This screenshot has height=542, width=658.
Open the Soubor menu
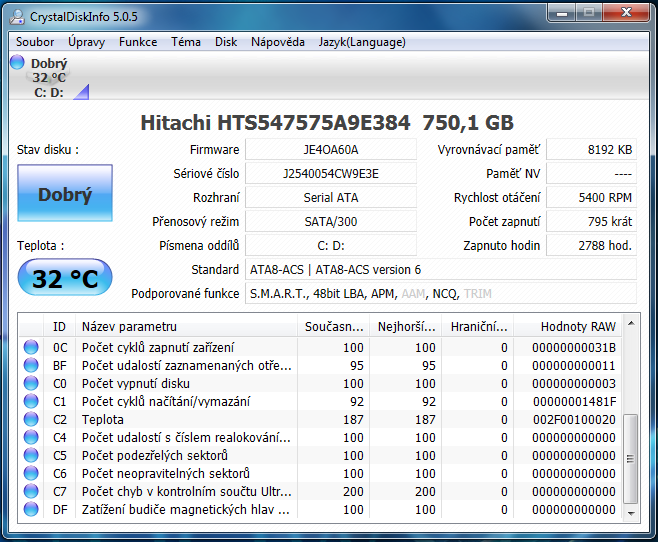(35, 42)
